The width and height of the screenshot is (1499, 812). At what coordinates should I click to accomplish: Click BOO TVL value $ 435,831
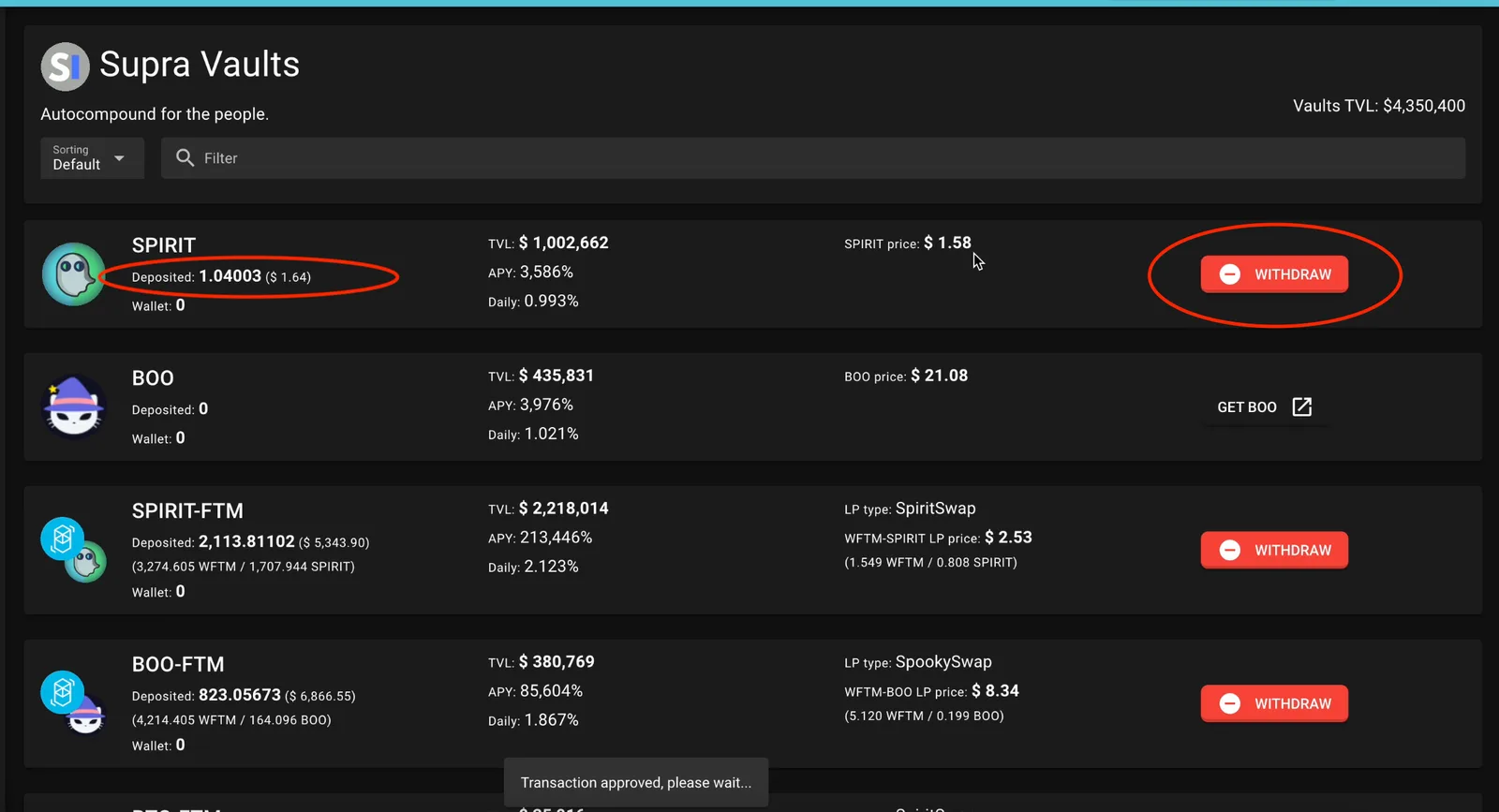(x=557, y=376)
